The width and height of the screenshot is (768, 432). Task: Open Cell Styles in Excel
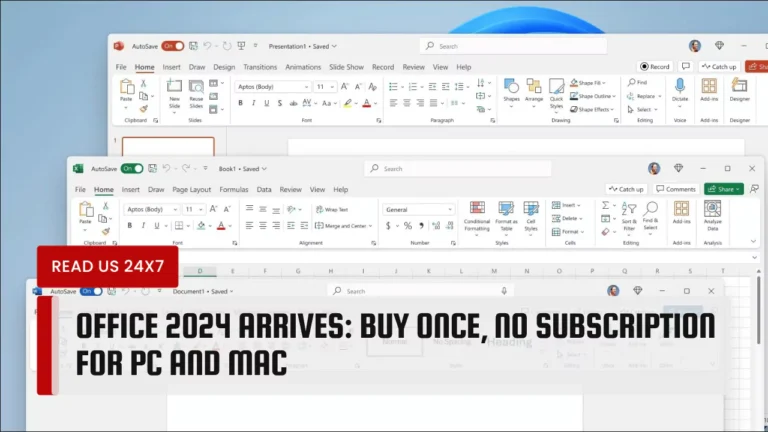click(531, 216)
